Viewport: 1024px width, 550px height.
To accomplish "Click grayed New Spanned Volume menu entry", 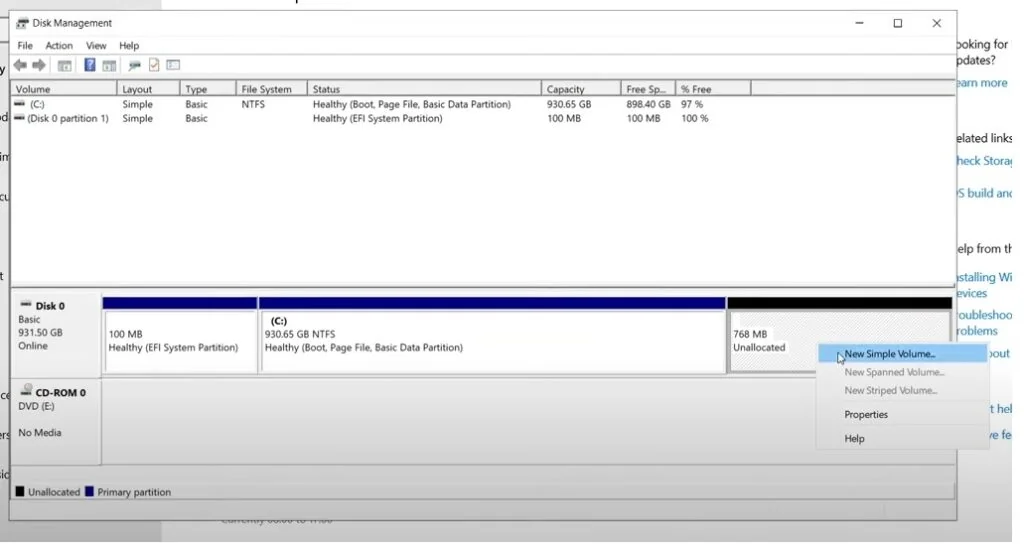I will point(902,372).
